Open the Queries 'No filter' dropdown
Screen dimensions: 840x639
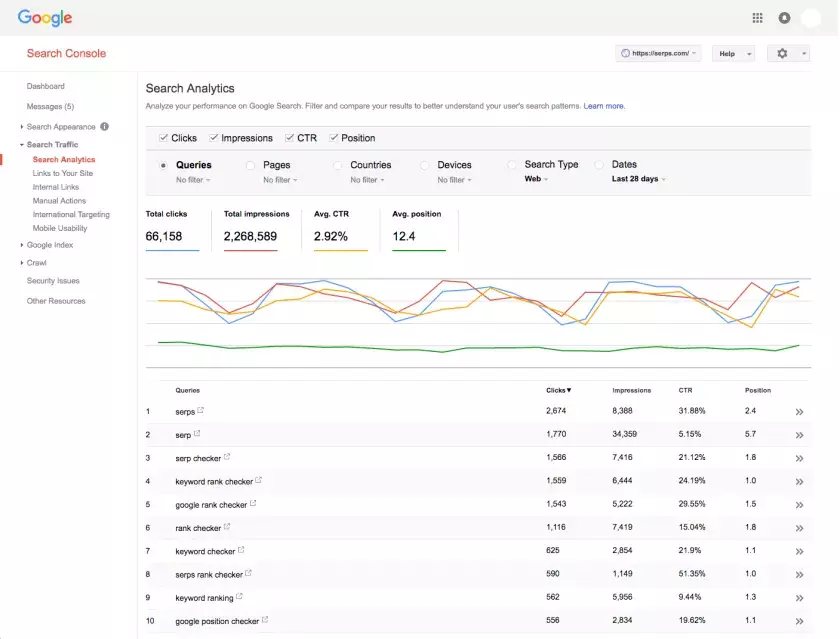click(x=193, y=180)
